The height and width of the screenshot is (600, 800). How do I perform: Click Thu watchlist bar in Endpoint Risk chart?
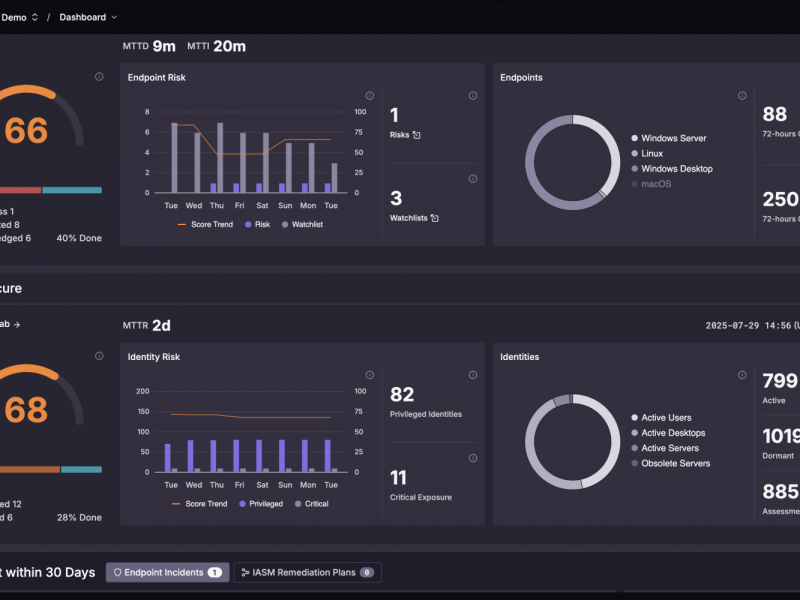pos(220,158)
